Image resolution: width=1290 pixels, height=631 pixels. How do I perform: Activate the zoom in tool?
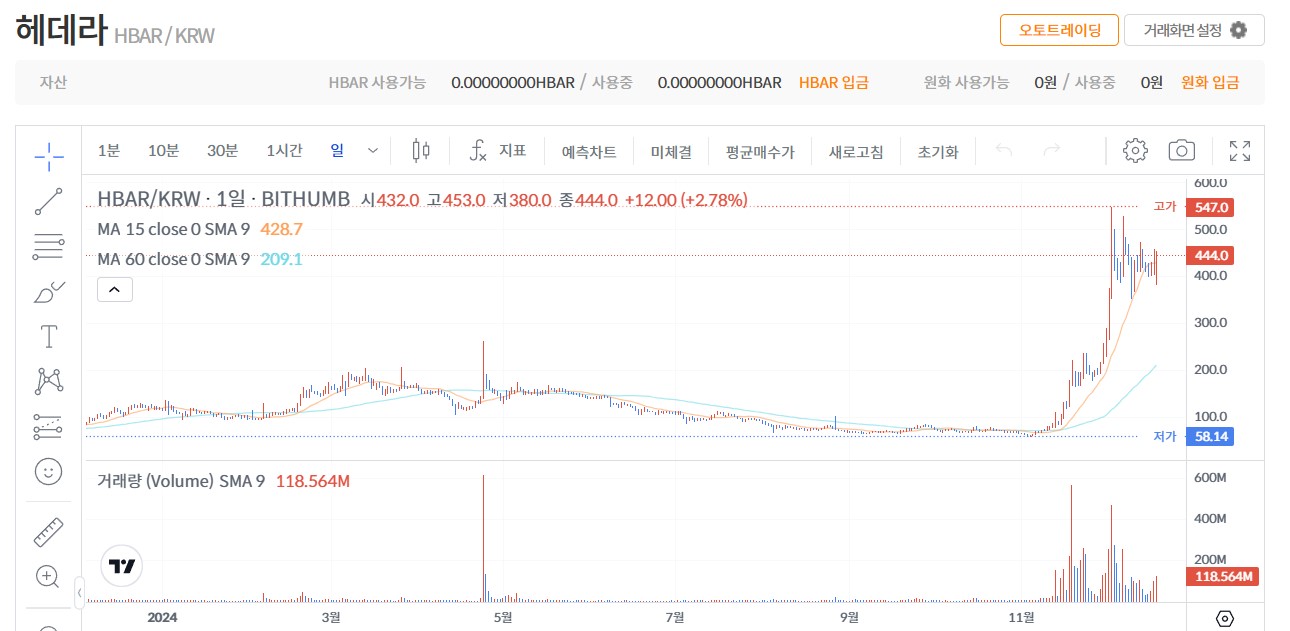point(48,577)
